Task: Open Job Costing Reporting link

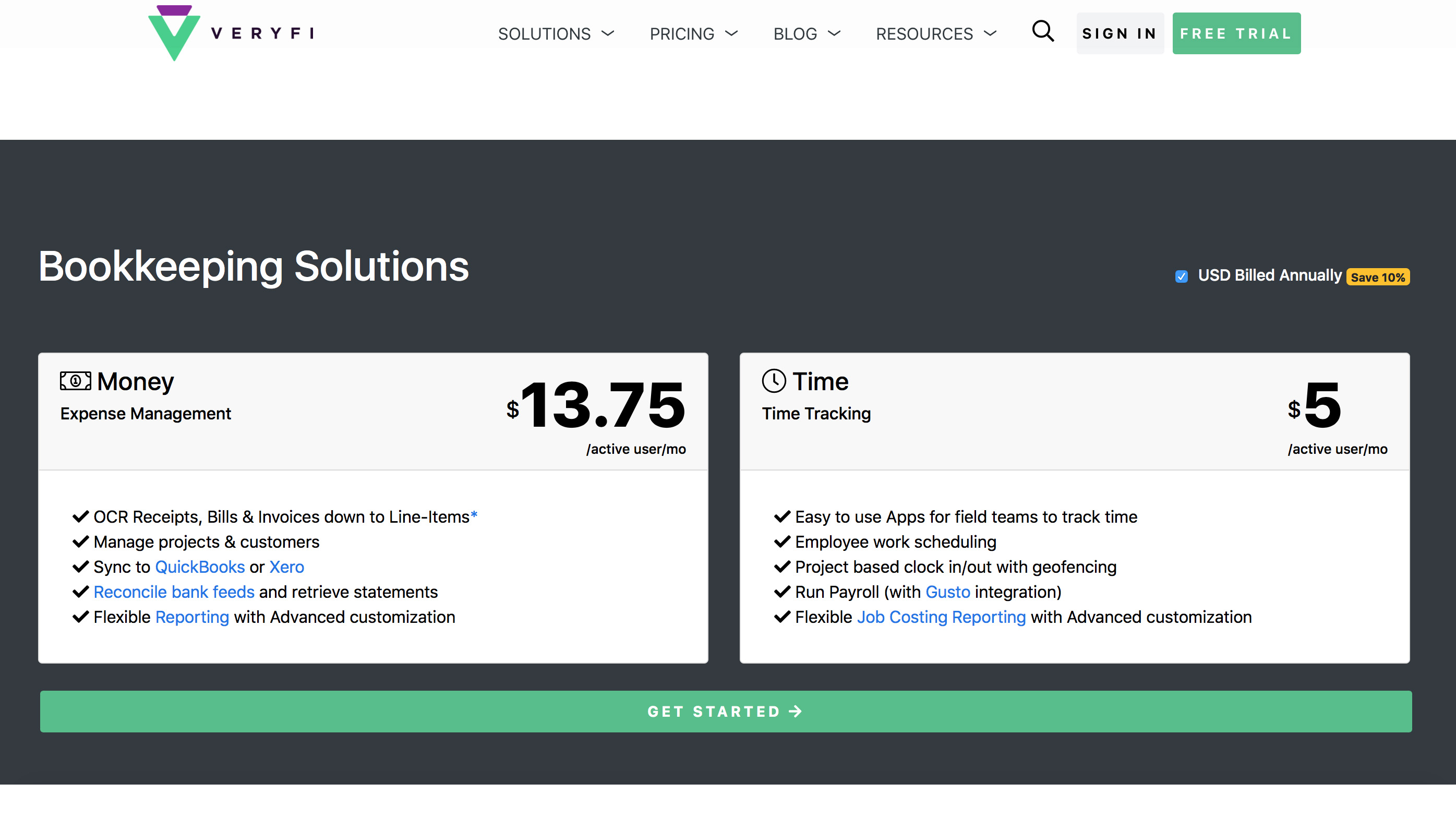Action: (x=941, y=617)
